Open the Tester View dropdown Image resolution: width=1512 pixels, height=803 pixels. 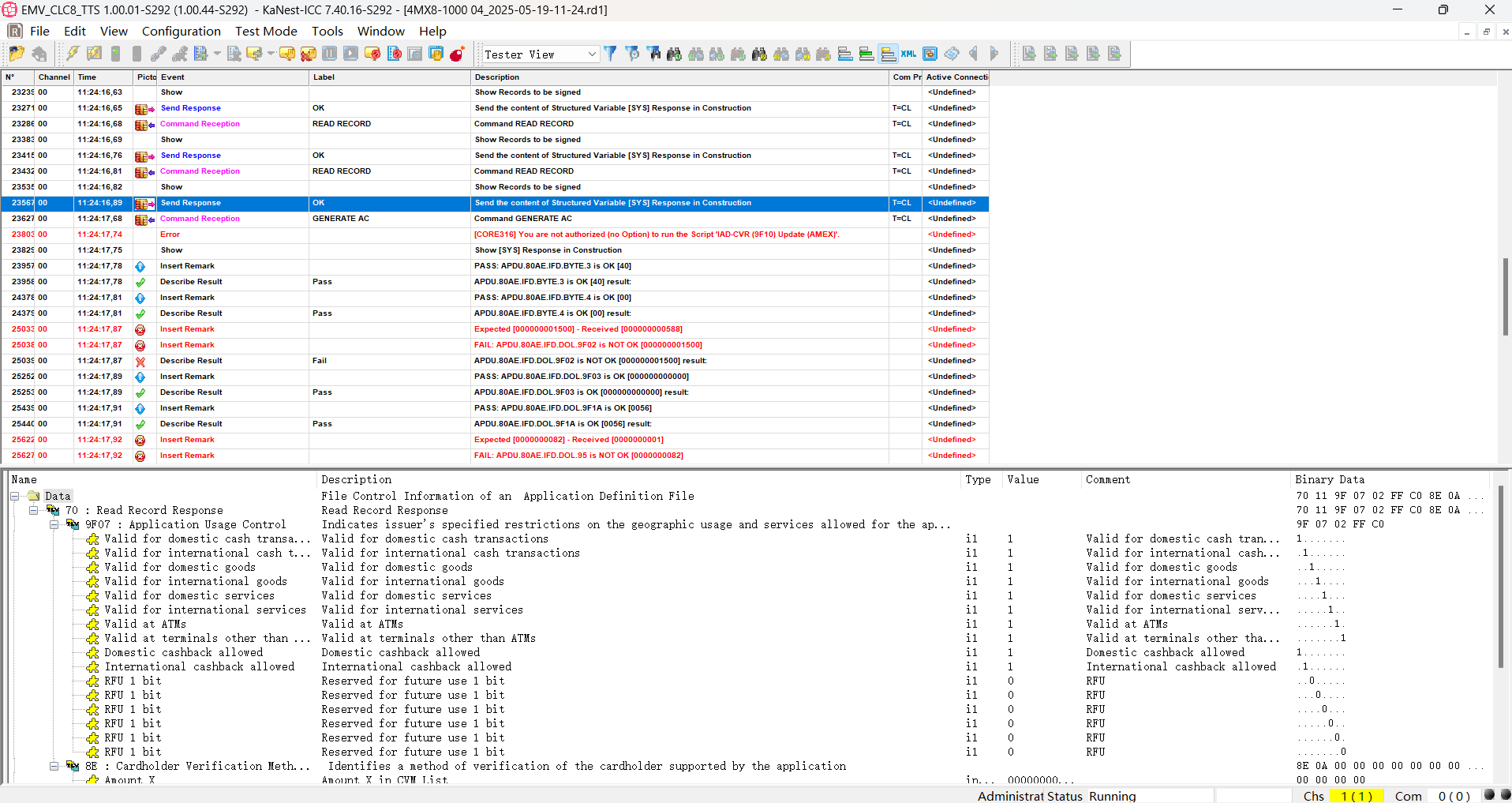coord(592,54)
